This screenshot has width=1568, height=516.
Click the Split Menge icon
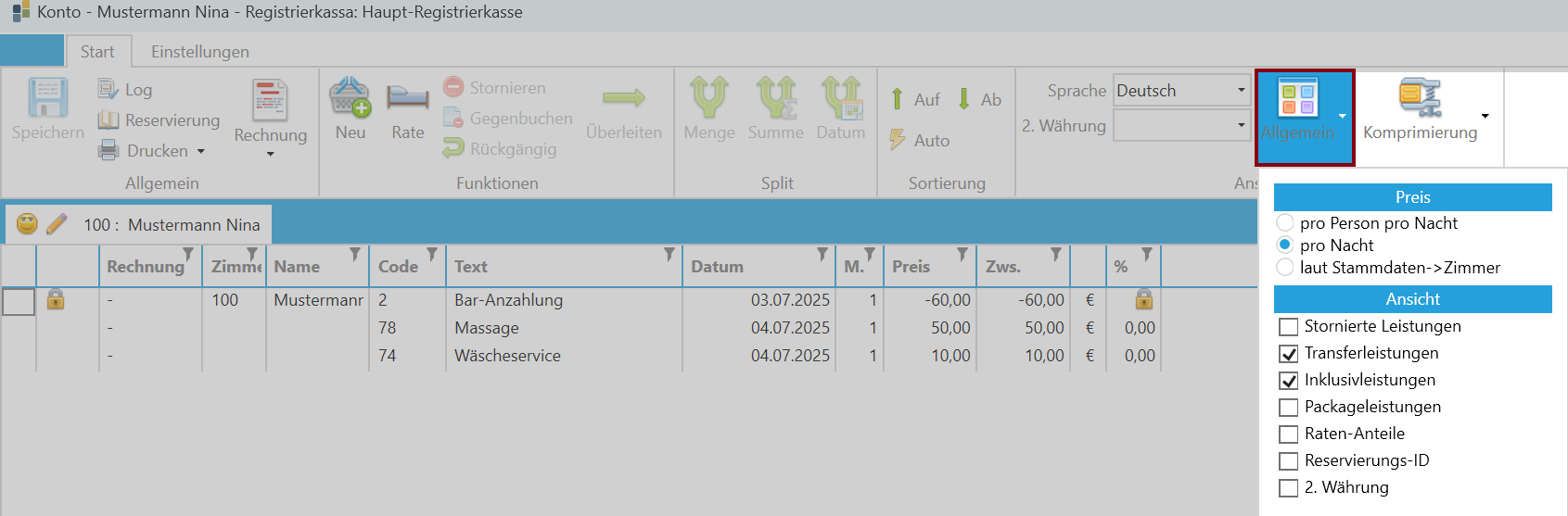pos(708,97)
